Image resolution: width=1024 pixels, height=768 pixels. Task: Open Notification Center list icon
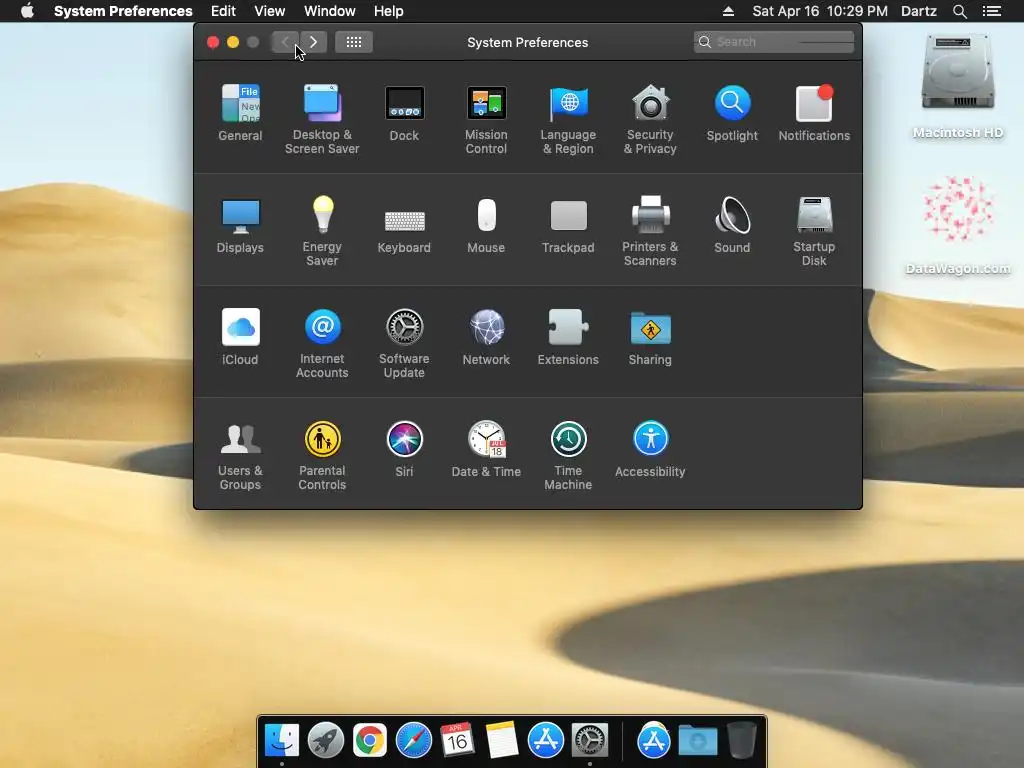point(992,11)
